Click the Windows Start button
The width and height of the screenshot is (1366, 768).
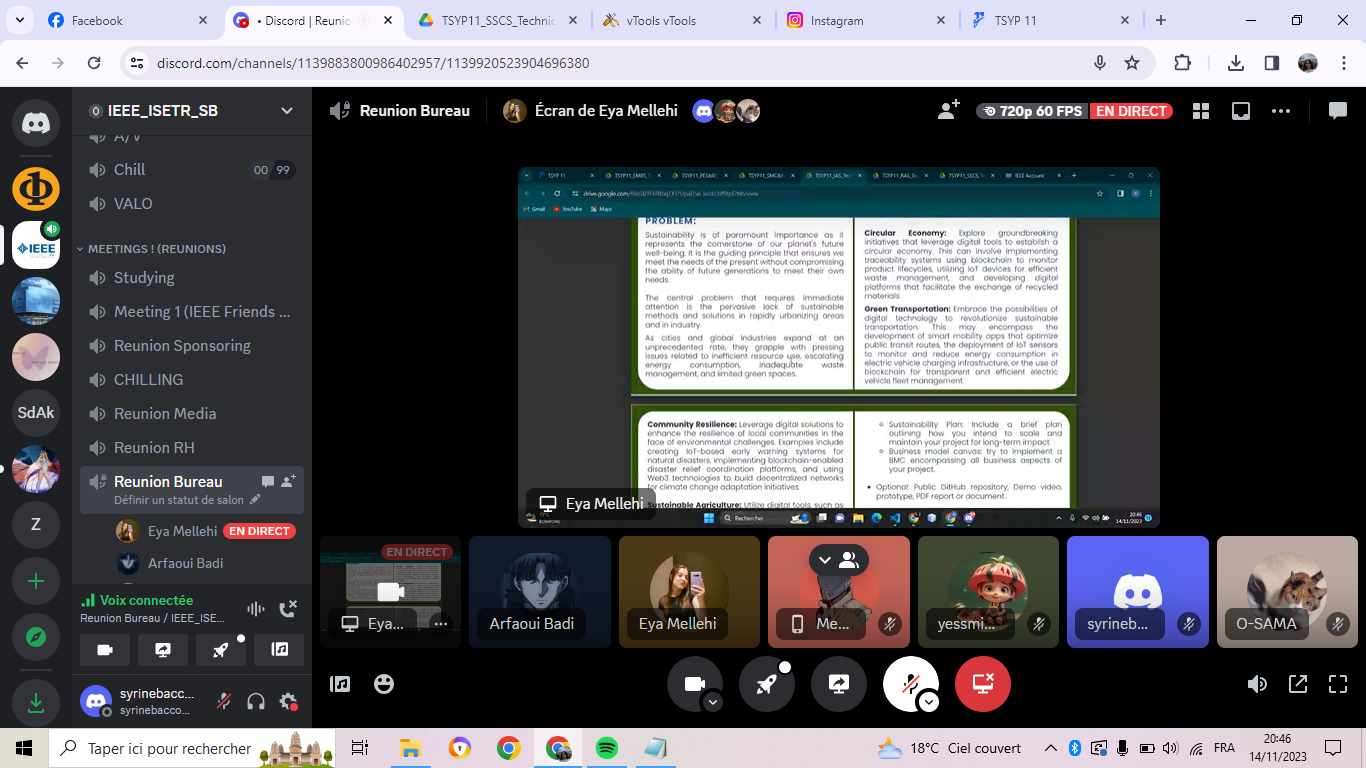point(24,748)
